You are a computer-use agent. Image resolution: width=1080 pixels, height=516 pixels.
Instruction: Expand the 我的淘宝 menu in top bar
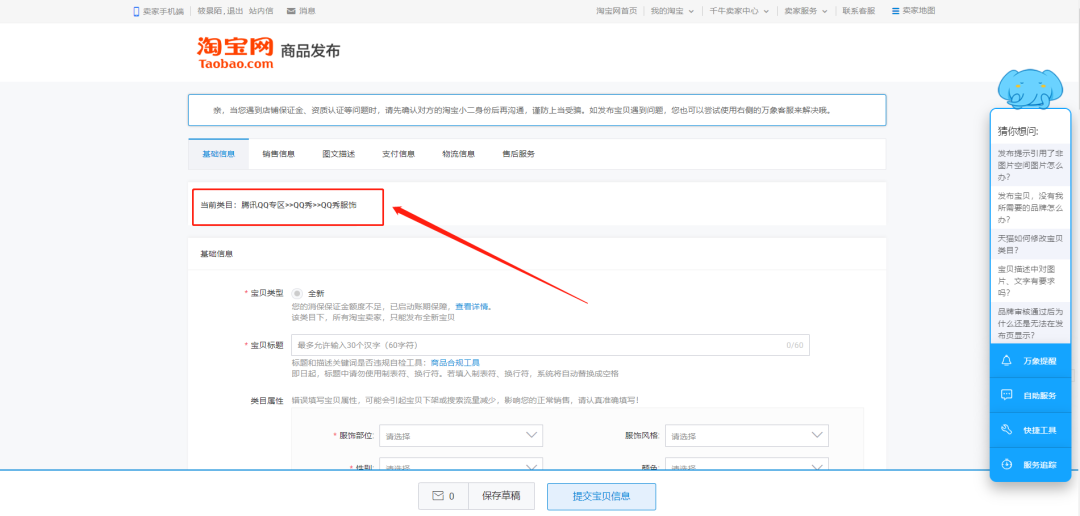(x=672, y=11)
